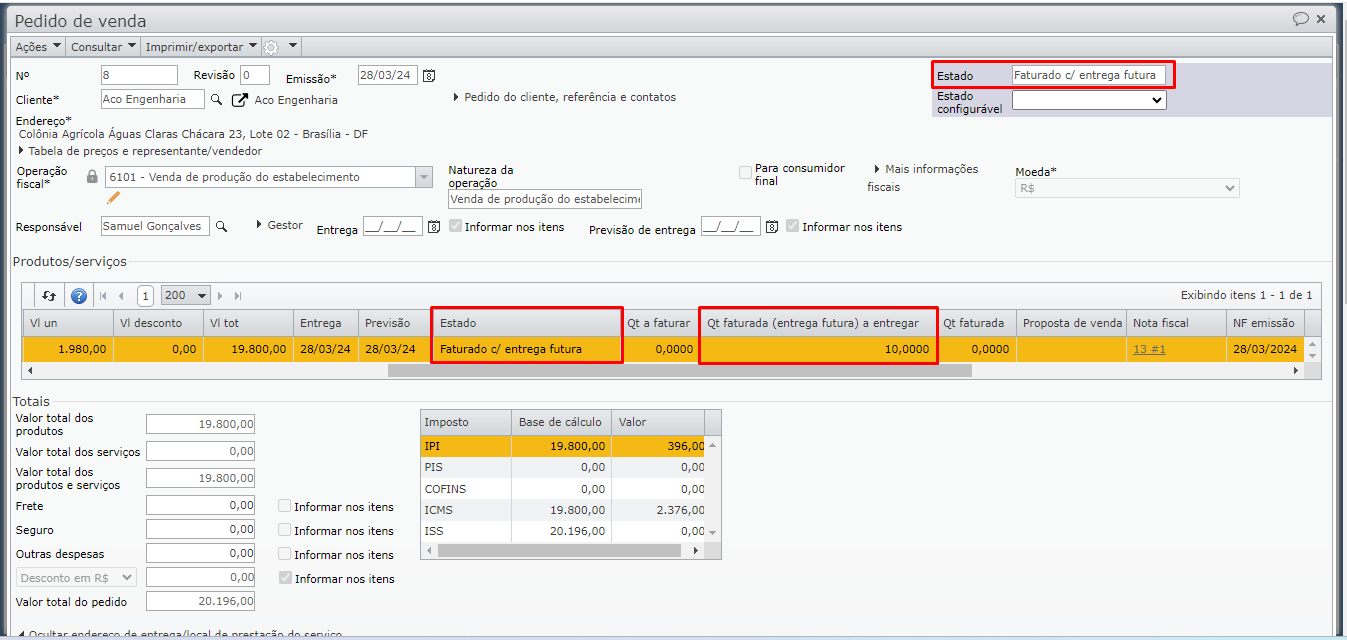Go to last page of items grid
Viewport: 1347px width, 640px height.
[238, 296]
